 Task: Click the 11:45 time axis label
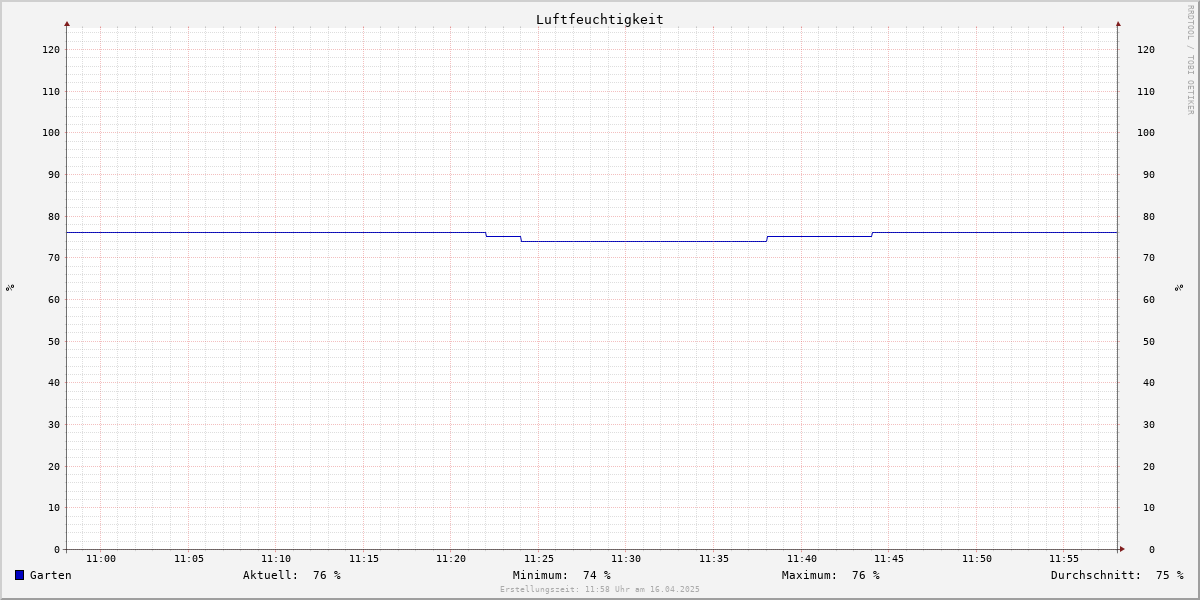[x=889, y=559]
